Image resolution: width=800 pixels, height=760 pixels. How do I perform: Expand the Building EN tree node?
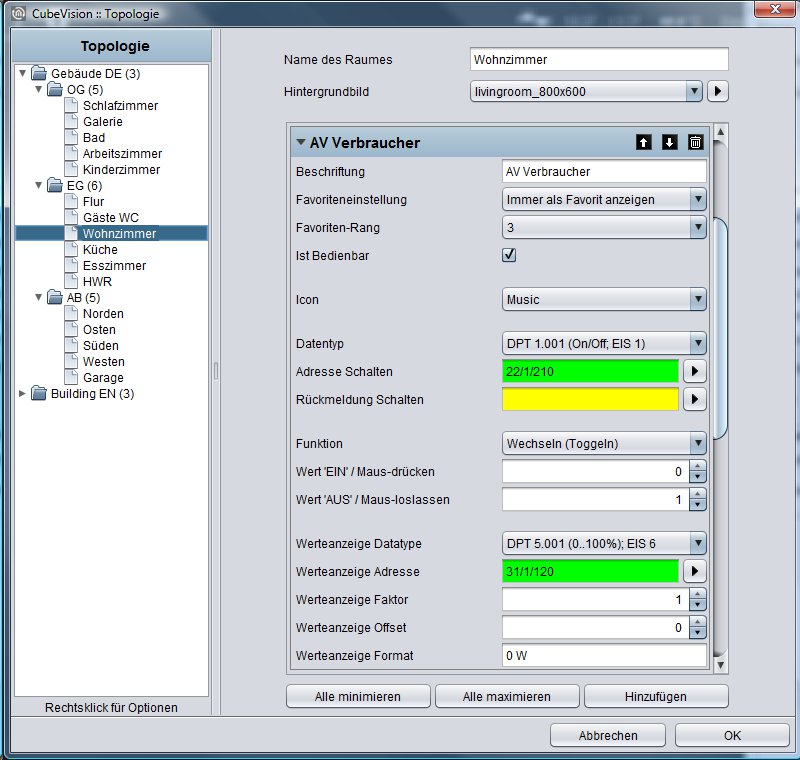pos(22,393)
